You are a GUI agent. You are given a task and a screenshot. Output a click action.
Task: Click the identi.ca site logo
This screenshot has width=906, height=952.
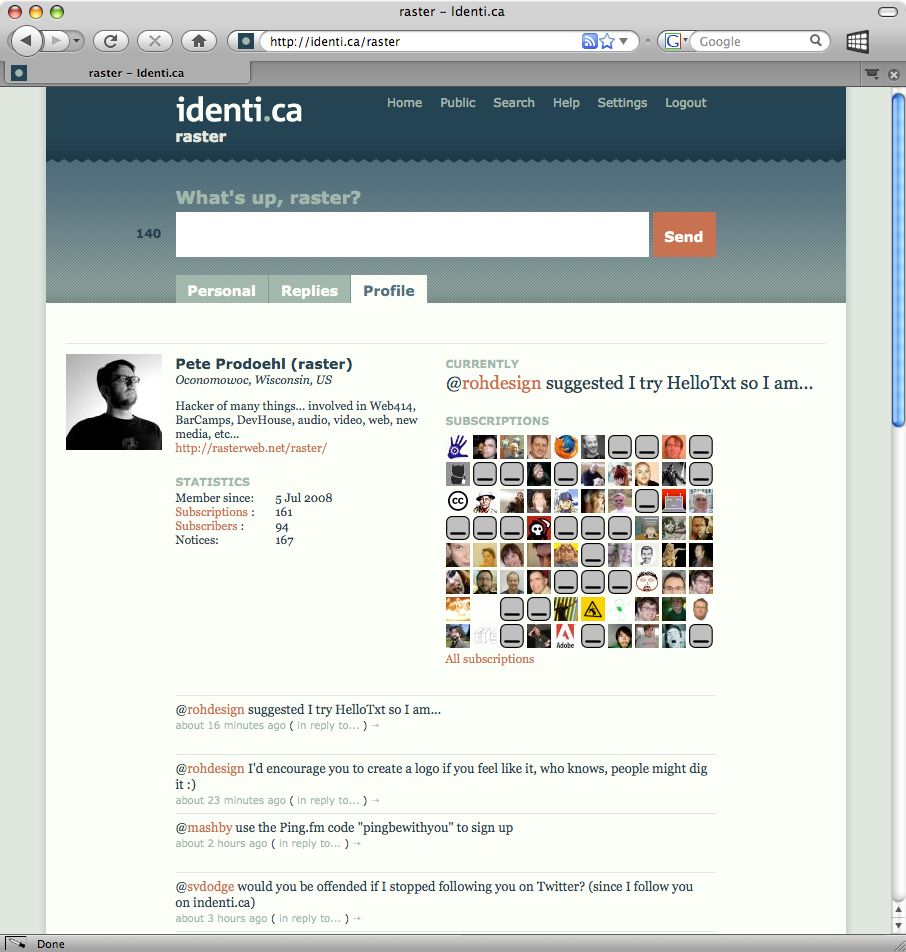pyautogui.click(x=239, y=110)
